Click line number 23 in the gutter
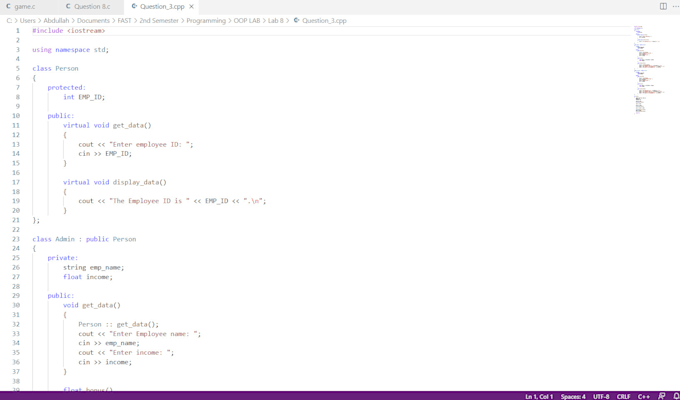 pos(16,239)
